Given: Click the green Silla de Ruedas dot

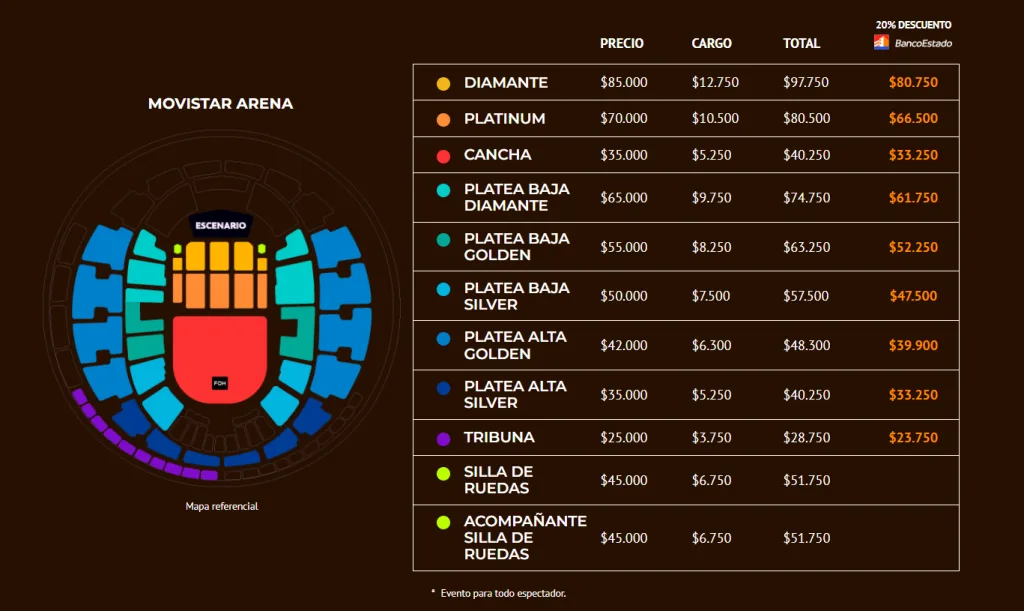Looking at the screenshot, I should tap(443, 474).
